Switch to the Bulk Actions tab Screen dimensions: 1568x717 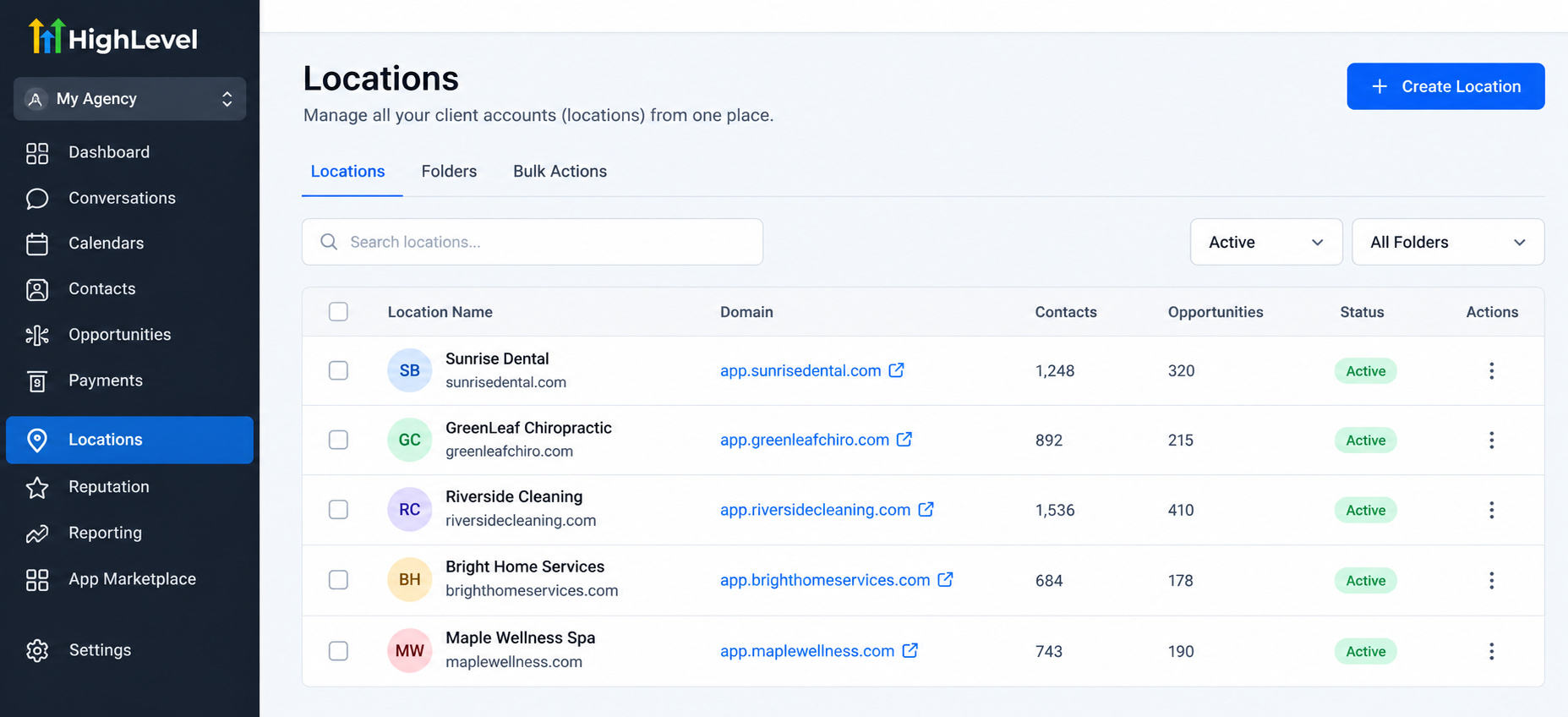(560, 172)
